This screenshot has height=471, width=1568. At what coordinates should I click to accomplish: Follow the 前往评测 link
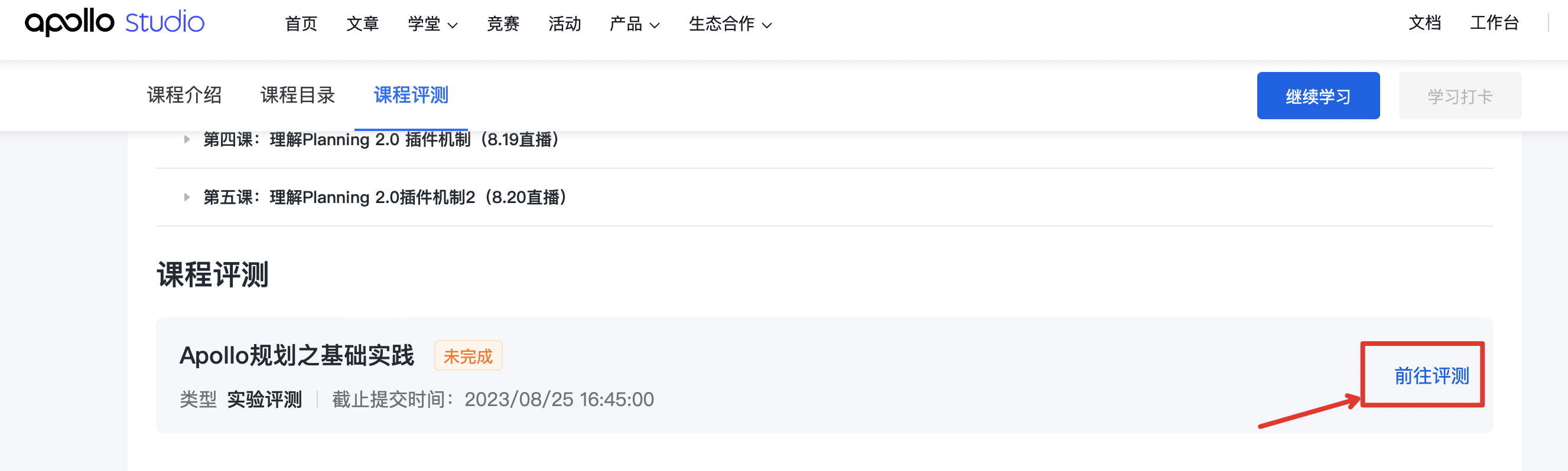click(x=1432, y=375)
